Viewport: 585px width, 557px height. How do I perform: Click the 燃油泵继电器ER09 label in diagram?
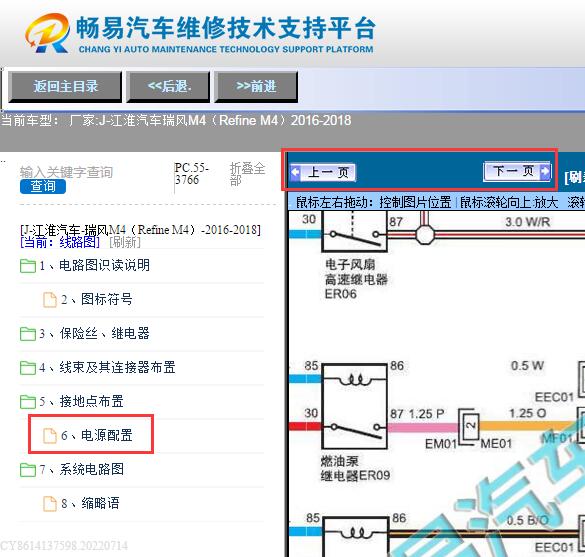tap(356, 468)
